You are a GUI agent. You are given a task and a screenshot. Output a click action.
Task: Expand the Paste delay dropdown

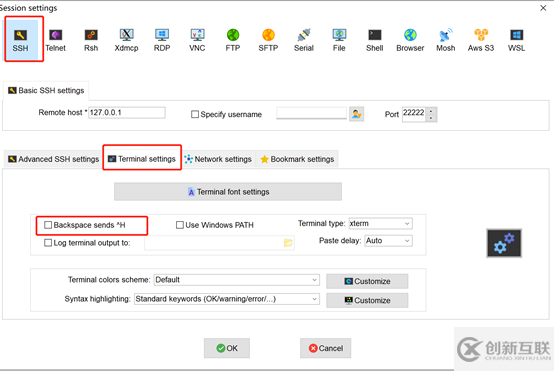tap(389, 241)
